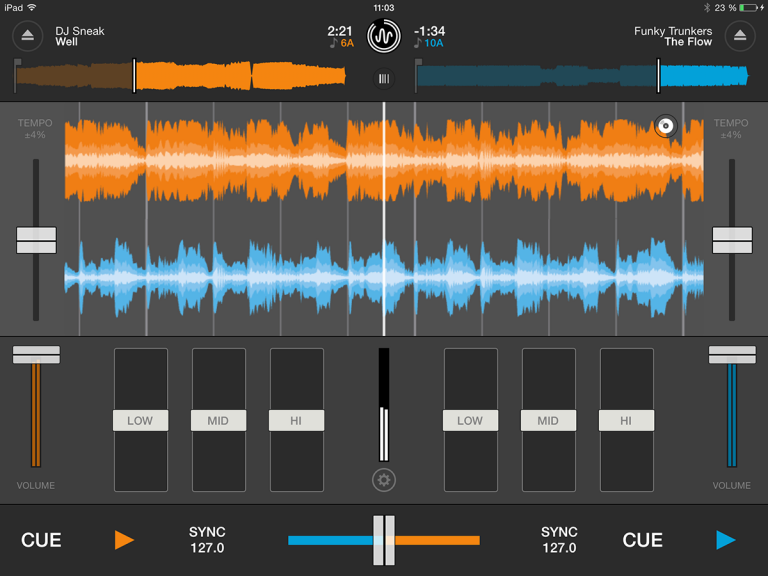Tap the large orange scrolling waveform
768x576 pixels.
(x=384, y=161)
